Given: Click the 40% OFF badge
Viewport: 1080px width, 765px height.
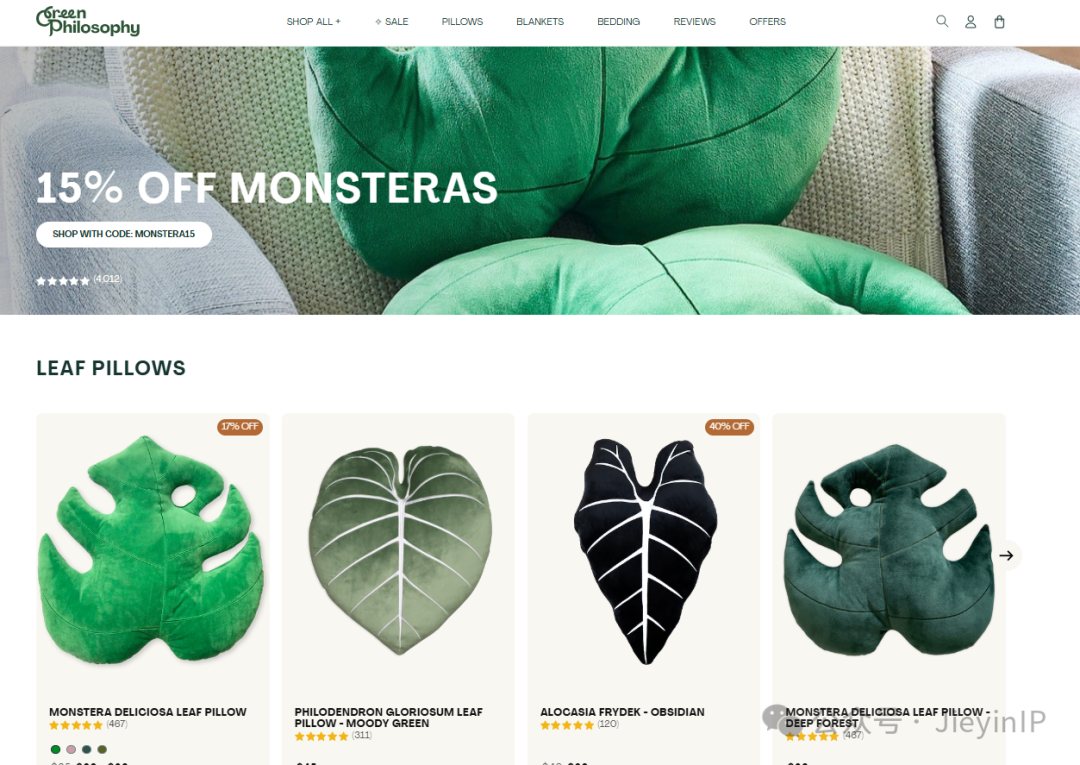Looking at the screenshot, I should (729, 426).
